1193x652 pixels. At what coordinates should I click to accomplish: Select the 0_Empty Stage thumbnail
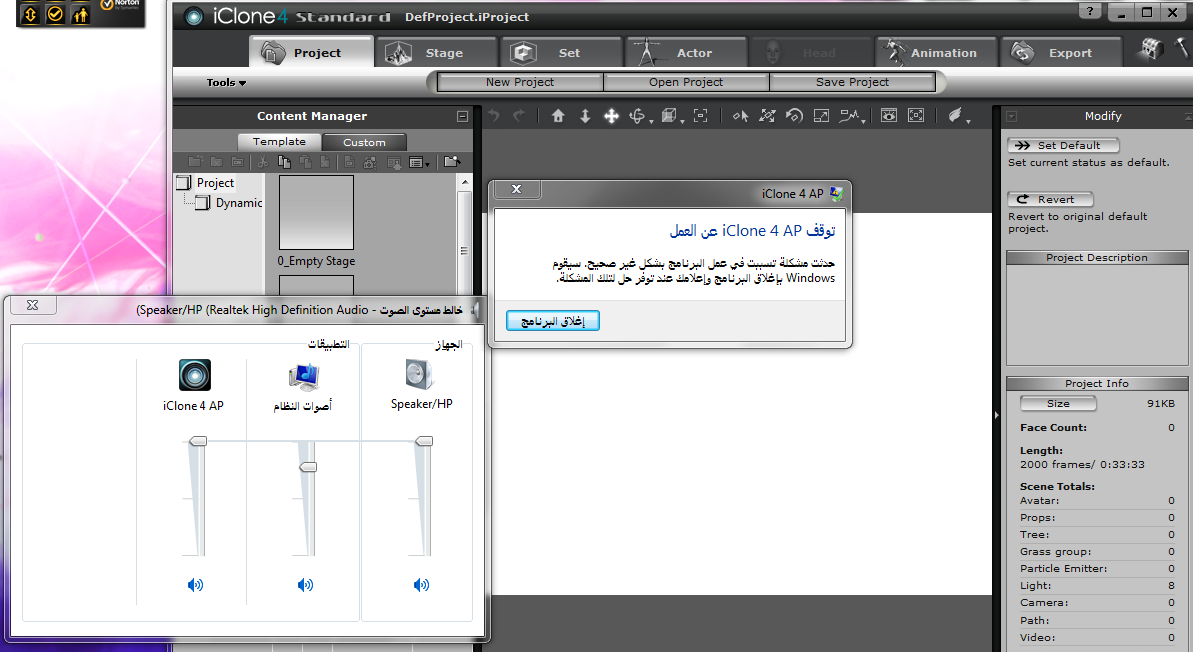pos(316,212)
